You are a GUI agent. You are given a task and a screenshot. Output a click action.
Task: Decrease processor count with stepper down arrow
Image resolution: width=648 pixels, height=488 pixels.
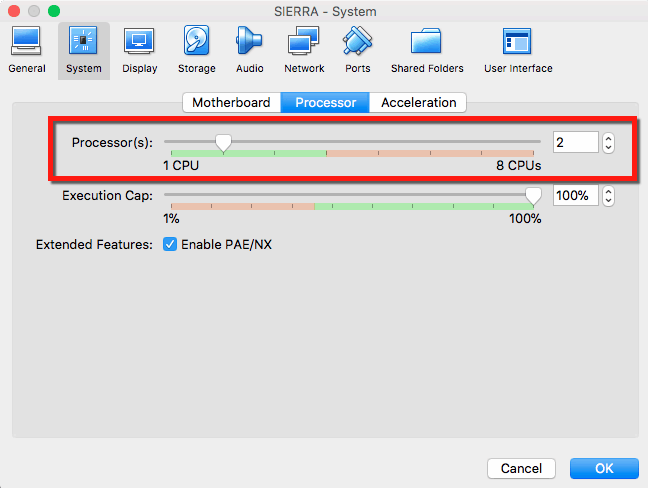(x=608, y=148)
